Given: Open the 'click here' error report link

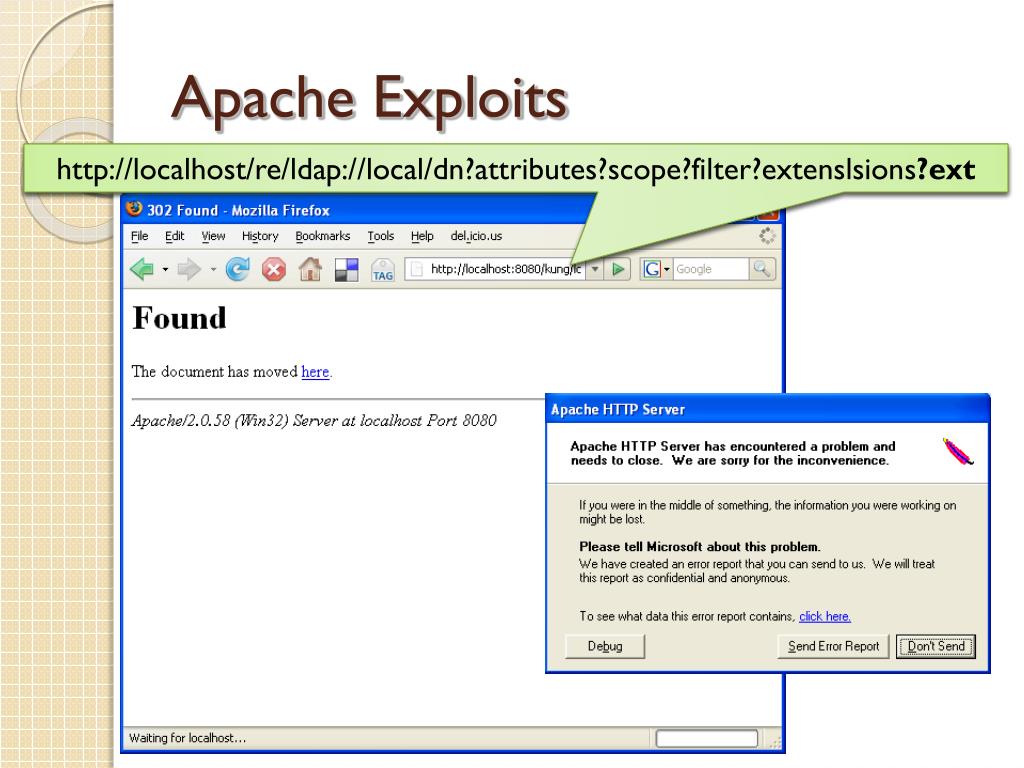Looking at the screenshot, I should tap(825, 616).
